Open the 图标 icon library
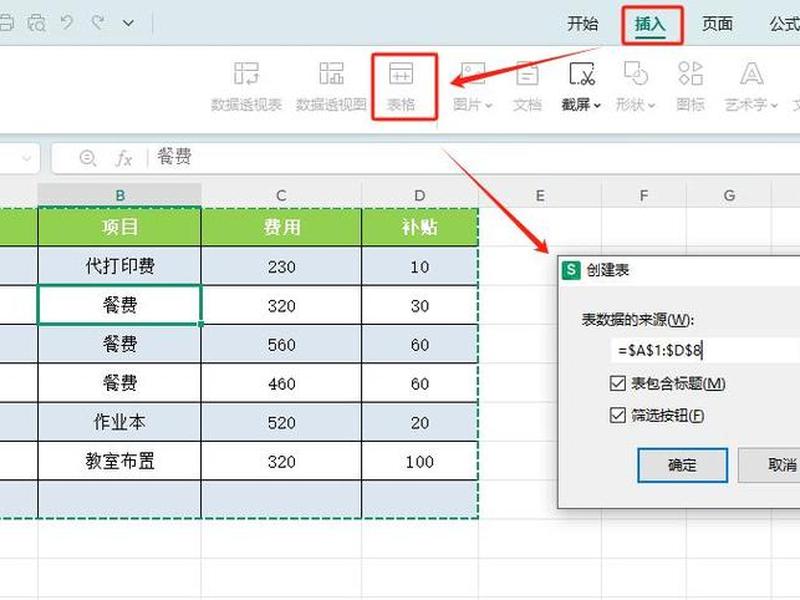Viewport: 800px width, 600px height. pos(690,86)
